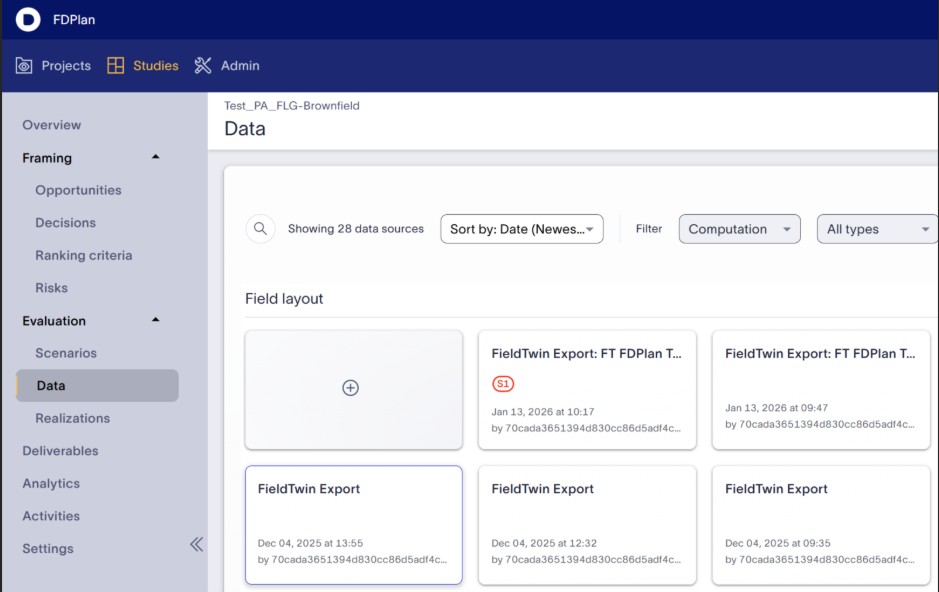Open Opportunities in the sidebar
This screenshot has width=939, height=592.
[x=78, y=190]
